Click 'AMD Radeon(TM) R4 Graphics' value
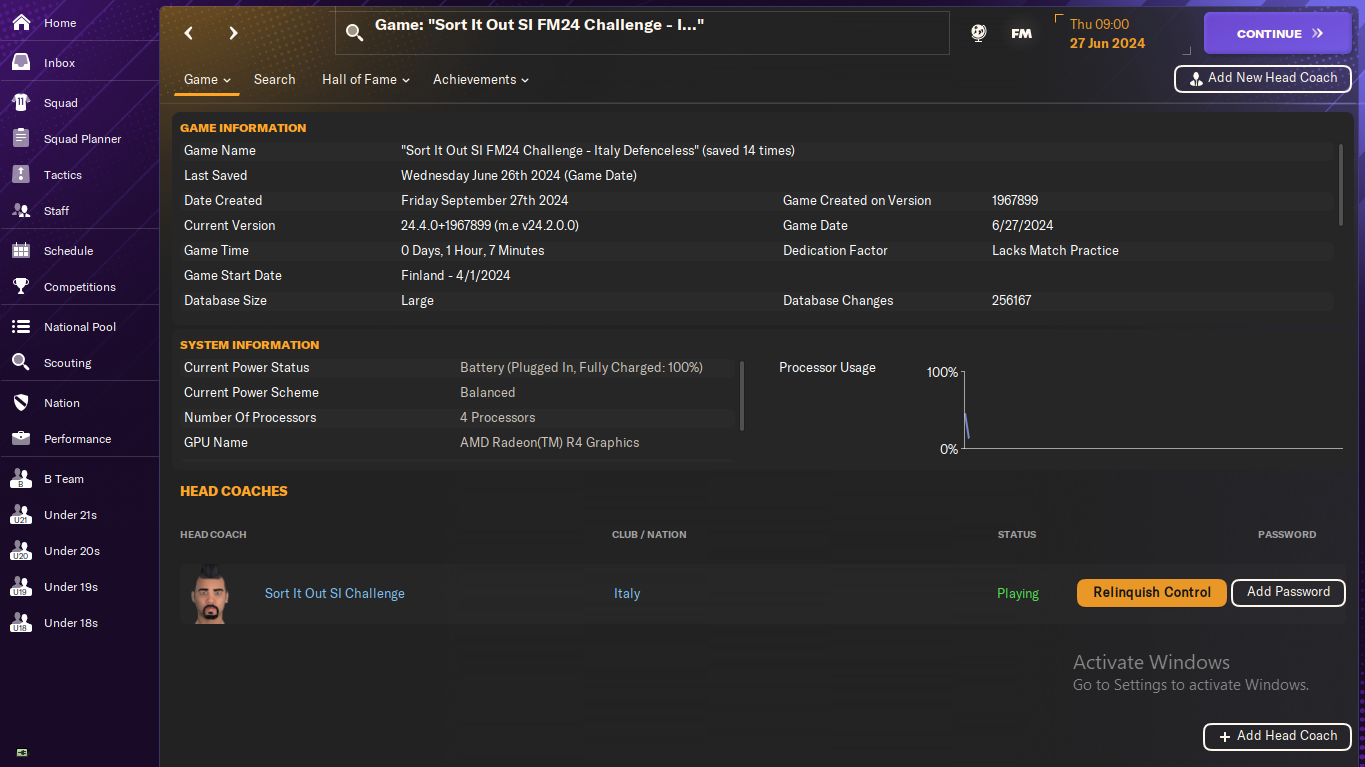1365x767 pixels. tap(549, 443)
